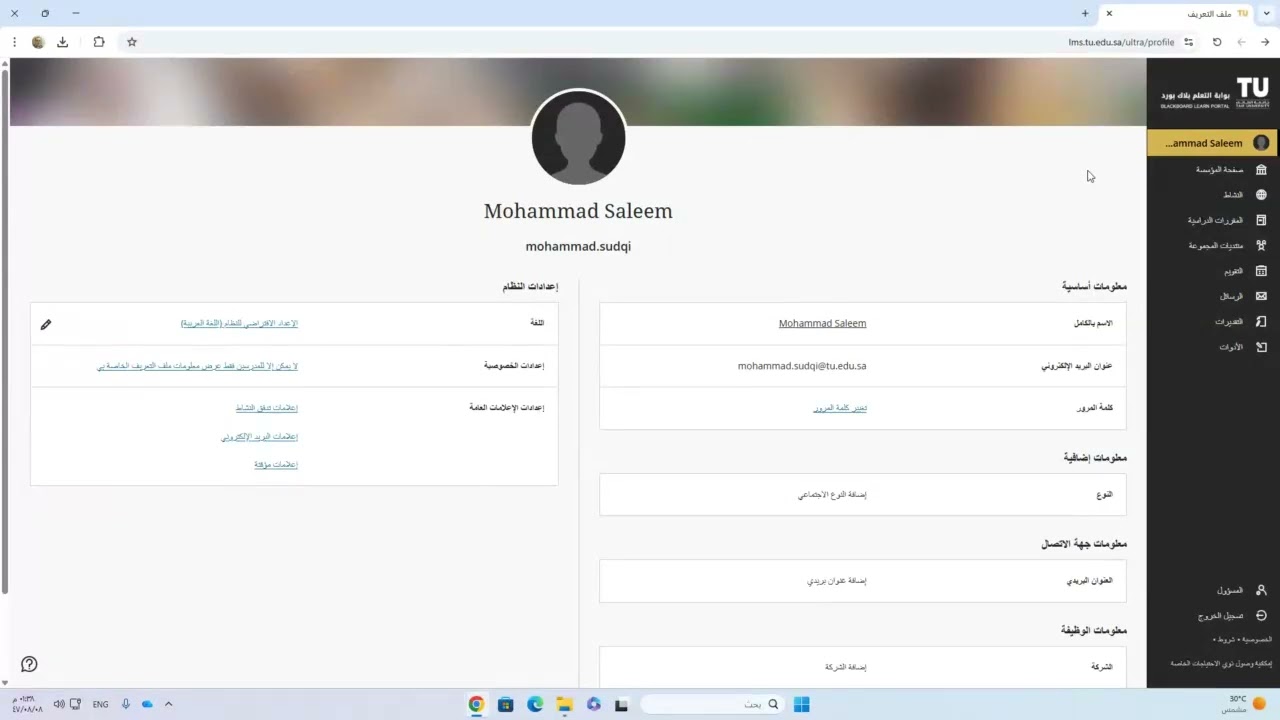This screenshot has width=1280, height=720.
Task: Select the التقويم menu label
Action: [x=1233, y=271]
